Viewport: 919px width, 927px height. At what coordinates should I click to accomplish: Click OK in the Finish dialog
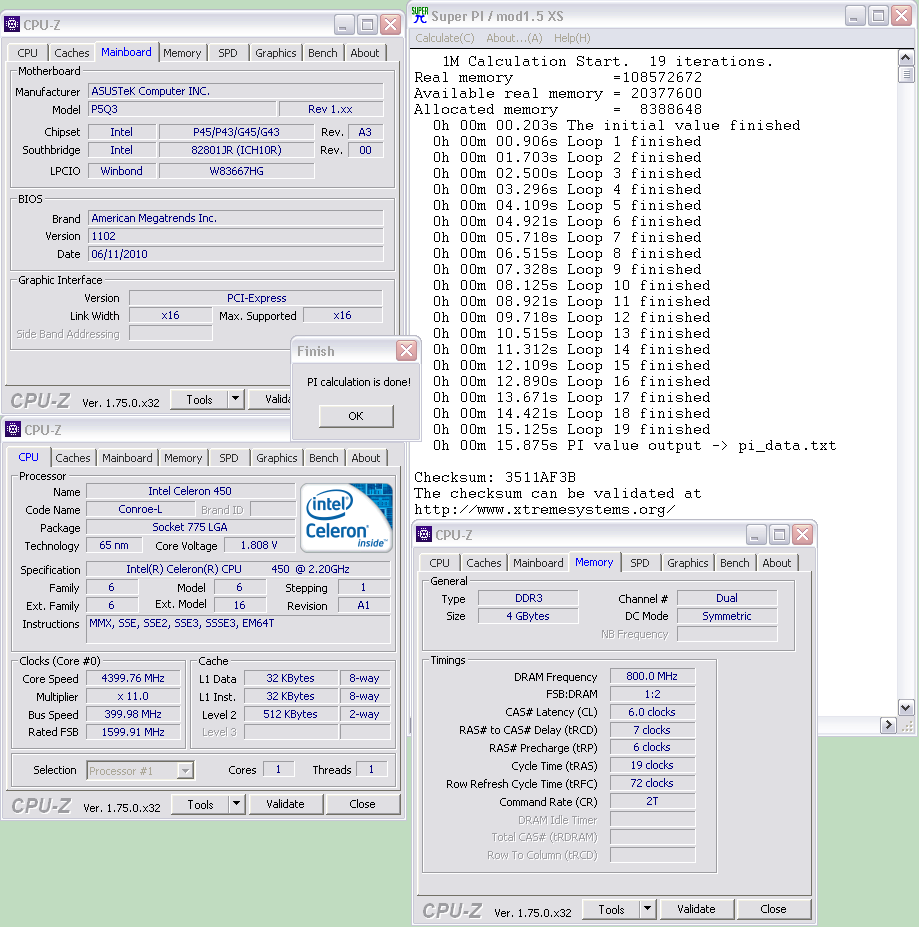(x=356, y=416)
